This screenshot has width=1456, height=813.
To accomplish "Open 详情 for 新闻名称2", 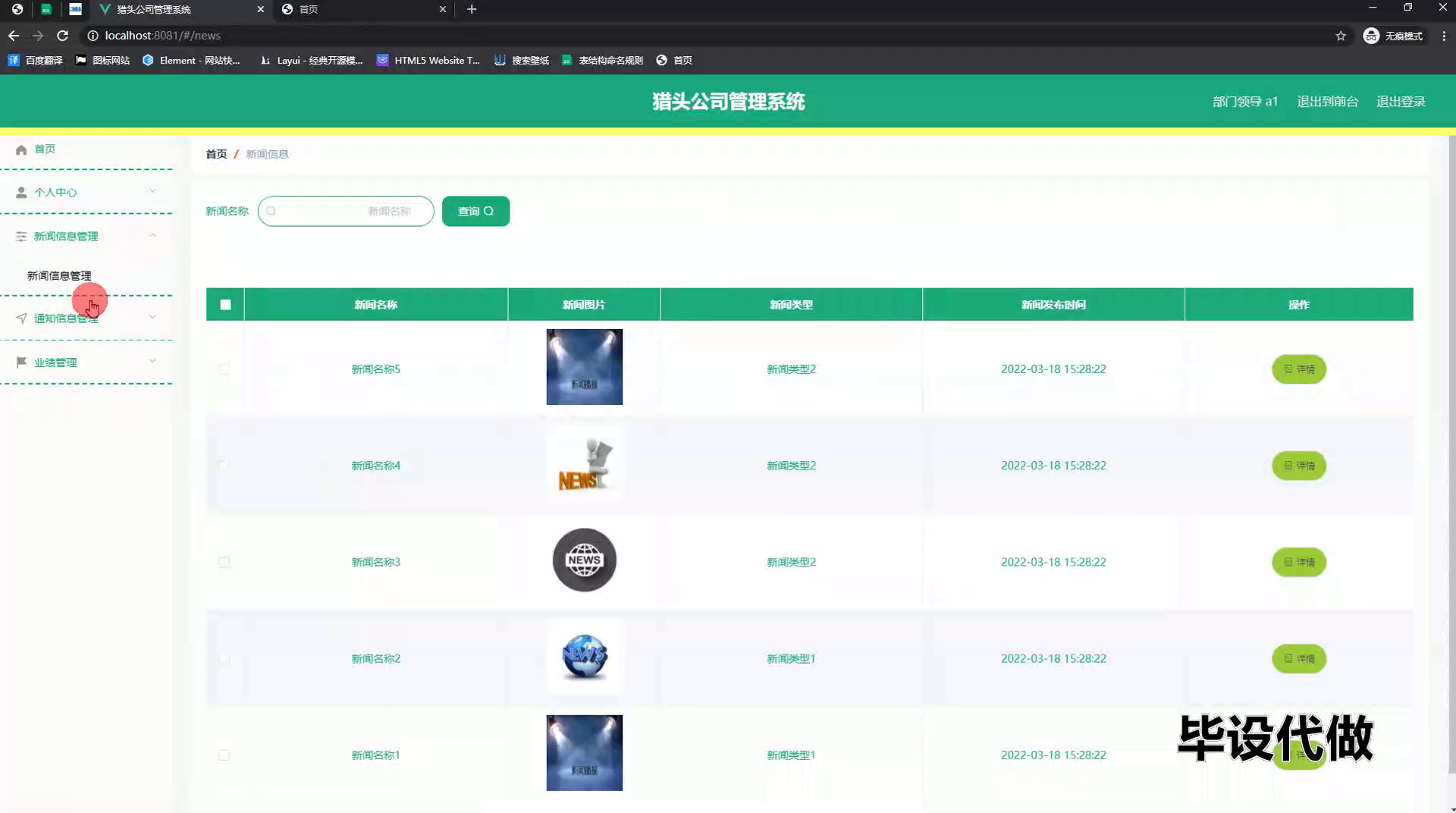I will 1298,658.
